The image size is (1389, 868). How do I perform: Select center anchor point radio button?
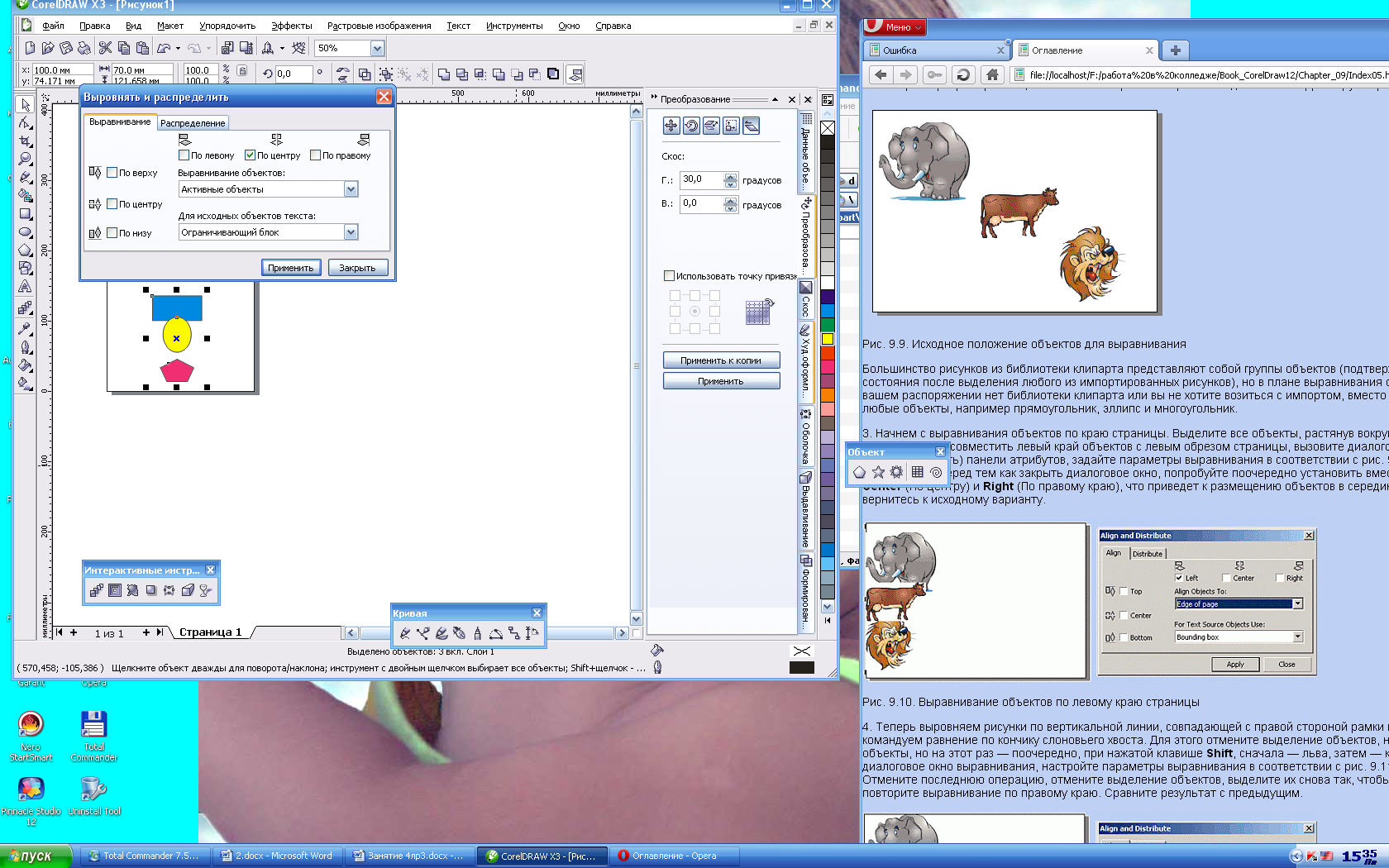pos(694,312)
